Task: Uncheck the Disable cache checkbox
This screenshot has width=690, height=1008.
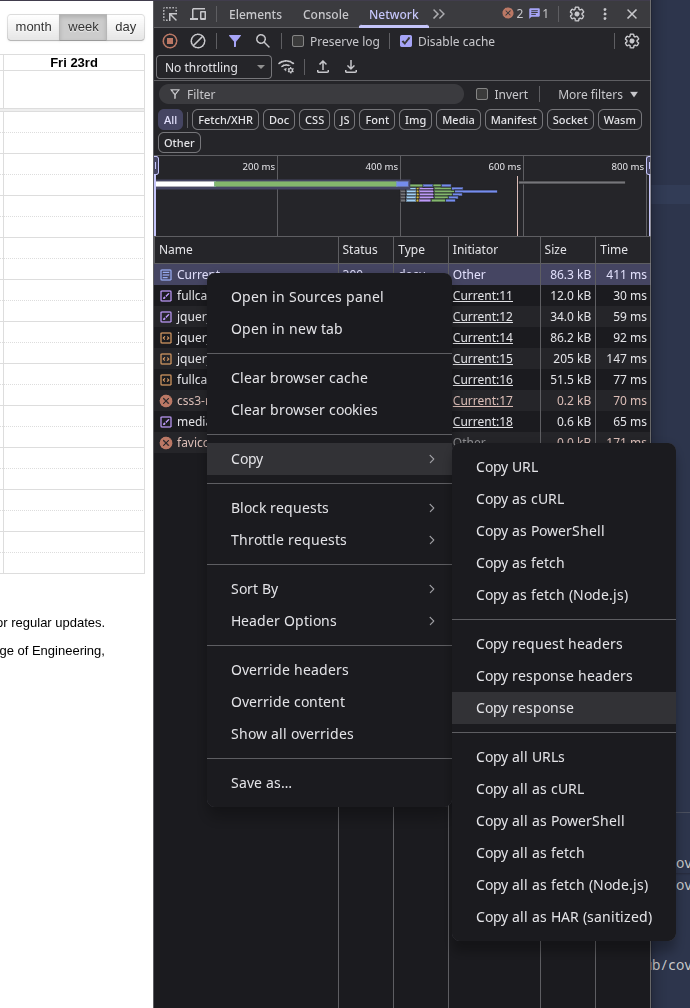Action: 406,41
